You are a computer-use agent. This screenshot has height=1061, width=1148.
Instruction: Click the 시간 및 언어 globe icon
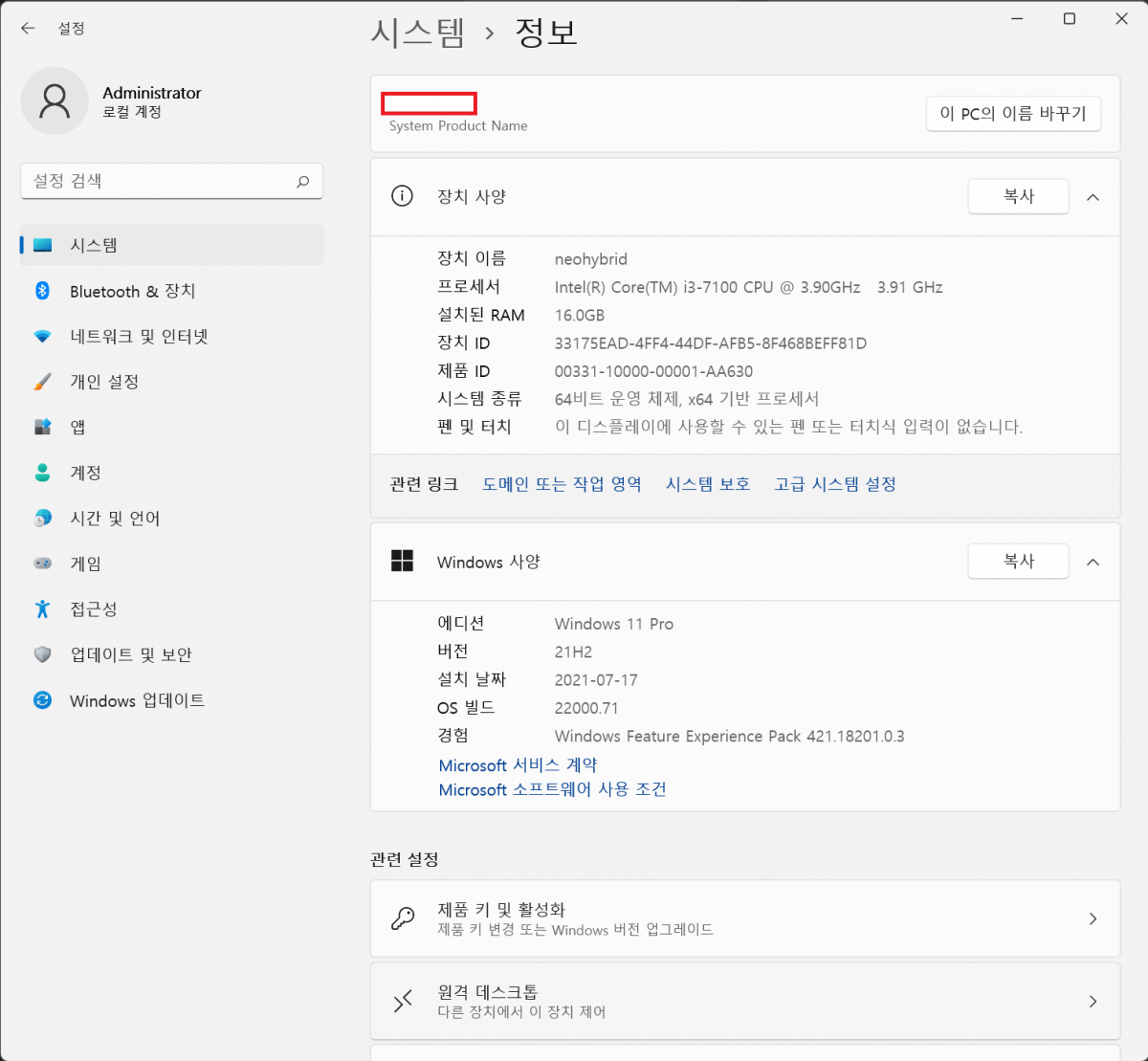[42, 518]
